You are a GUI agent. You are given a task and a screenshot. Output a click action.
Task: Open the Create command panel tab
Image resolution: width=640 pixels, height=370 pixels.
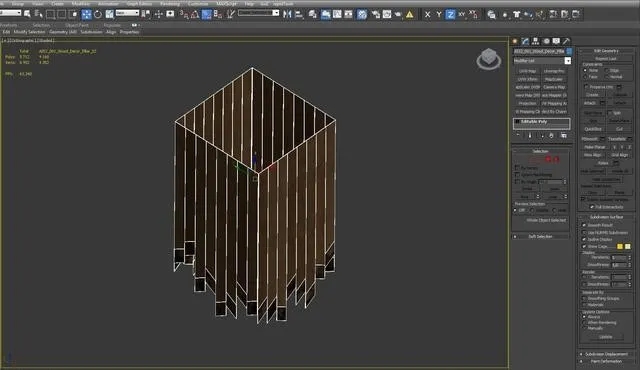[515, 41]
